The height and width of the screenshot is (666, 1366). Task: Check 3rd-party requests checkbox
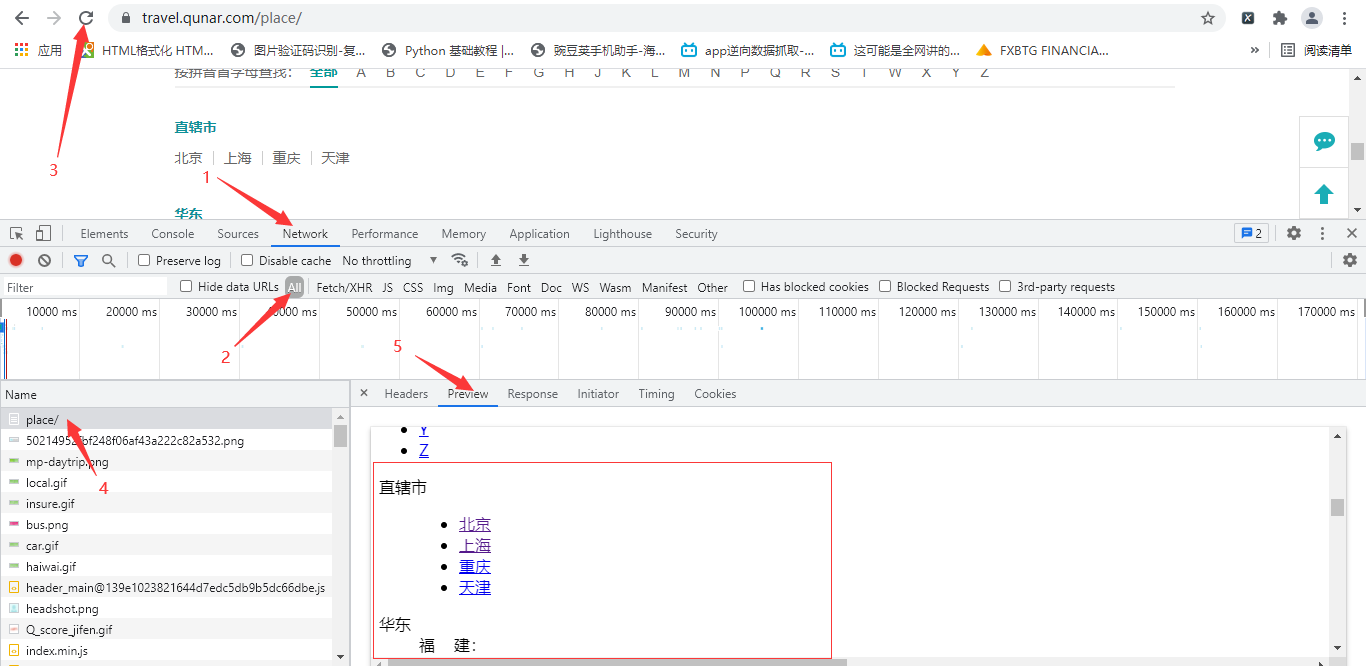1005,286
